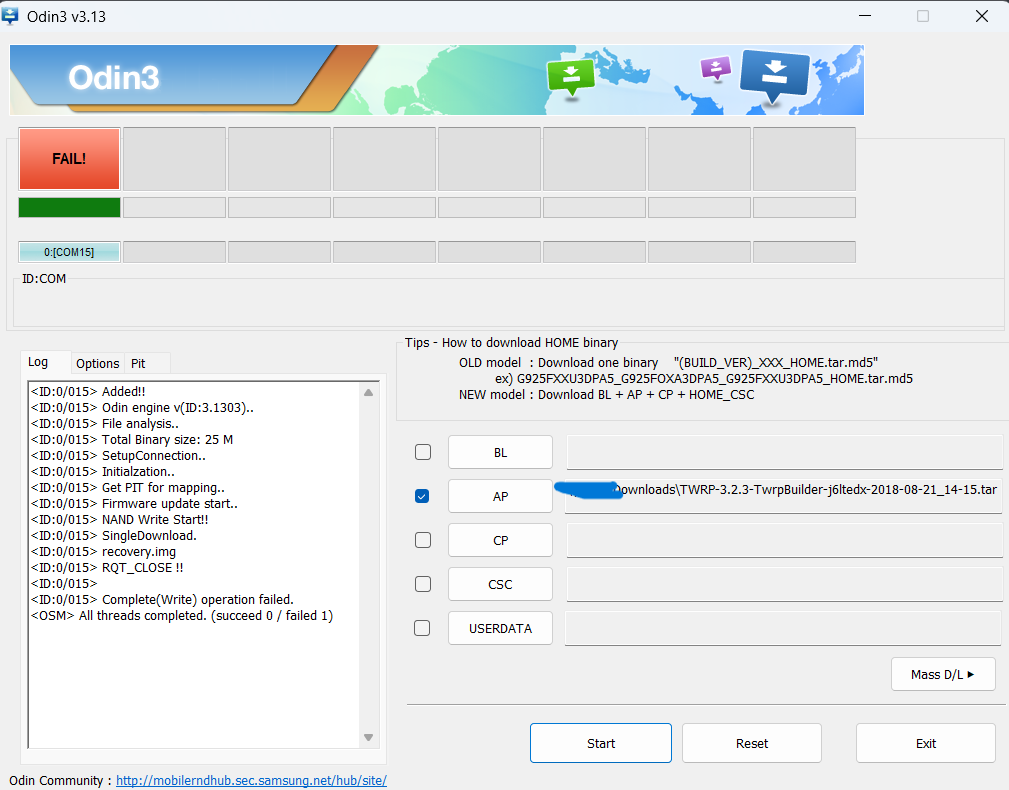Click the tip line starting "OLD model"
1009x790 pixels.
pyautogui.click(x=669, y=363)
